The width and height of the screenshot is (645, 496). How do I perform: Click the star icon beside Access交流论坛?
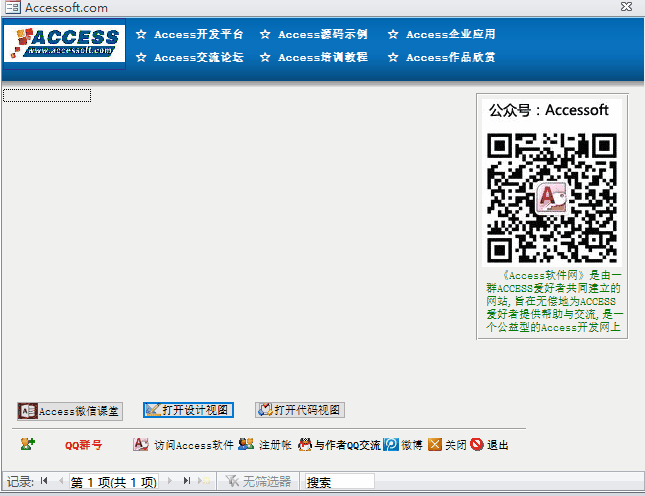tap(141, 57)
